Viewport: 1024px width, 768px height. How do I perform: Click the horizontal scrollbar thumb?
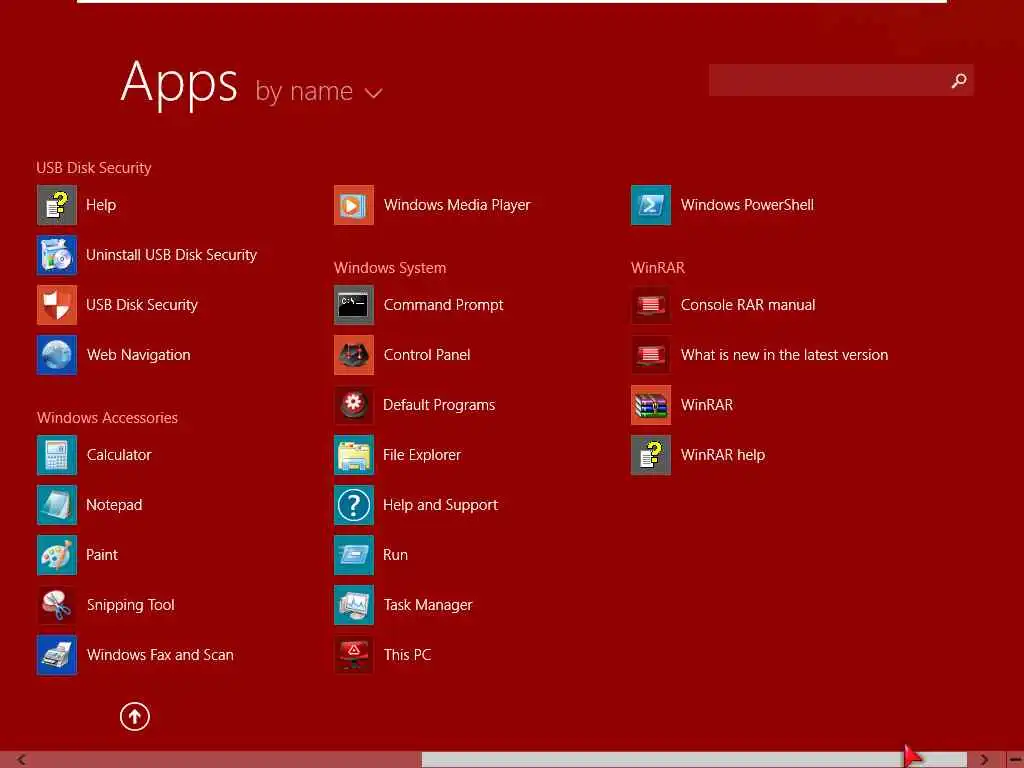(694, 760)
